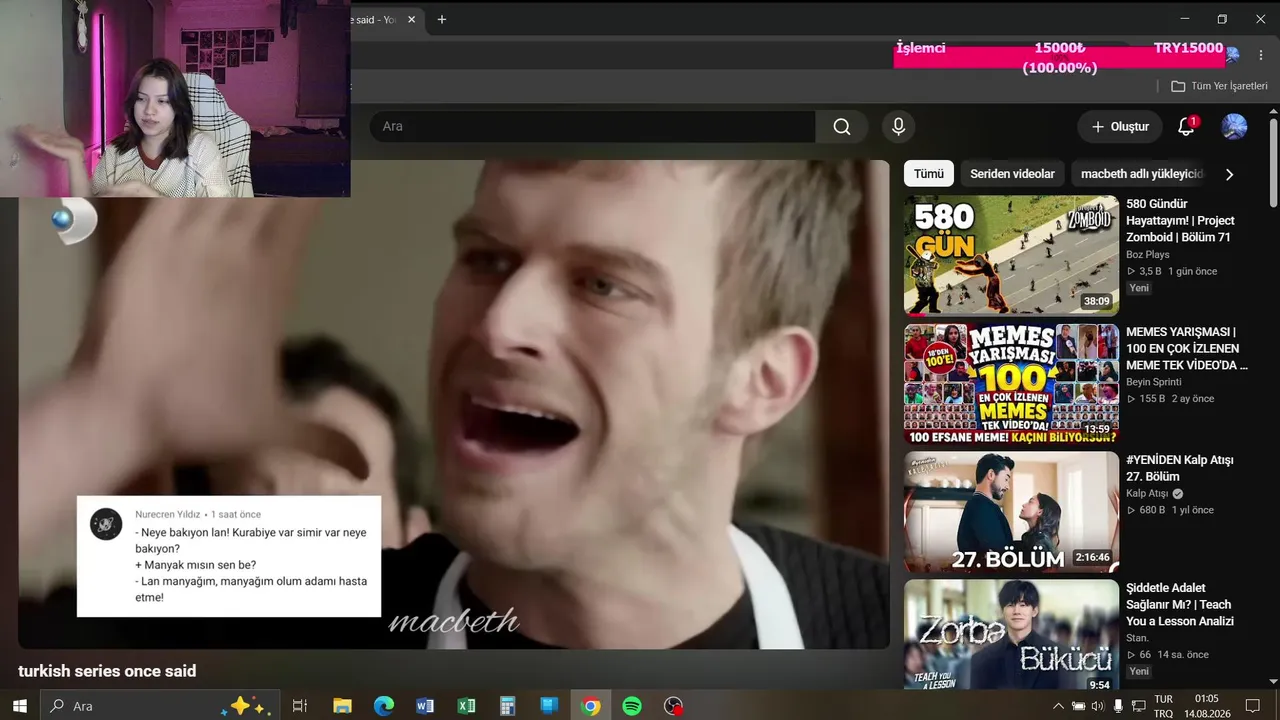The width and height of the screenshot is (1280, 720).
Task: Click the microphone icon in system tray
Action: pos(1118,706)
